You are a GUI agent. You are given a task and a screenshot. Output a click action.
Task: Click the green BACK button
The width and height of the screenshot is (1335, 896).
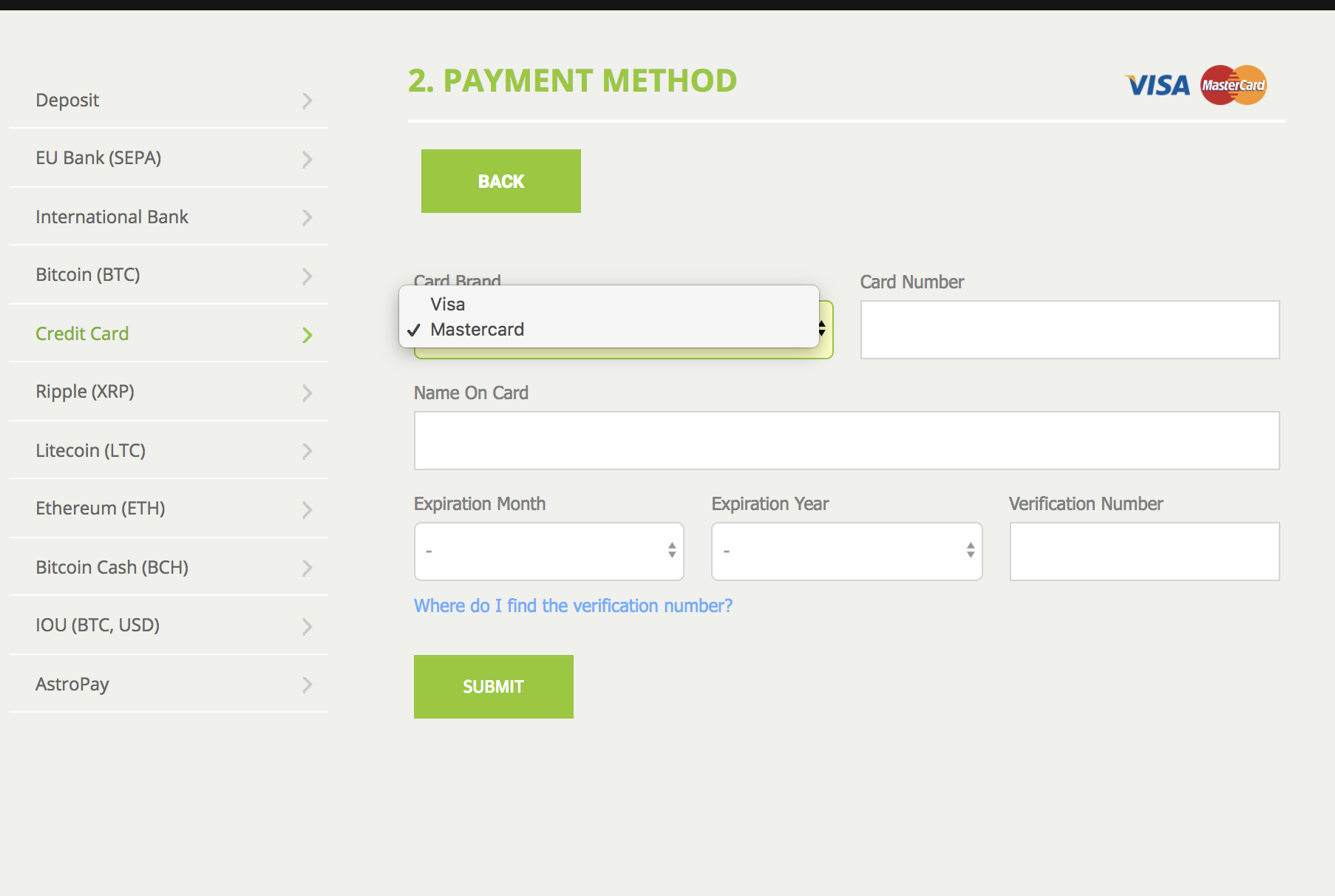click(501, 181)
